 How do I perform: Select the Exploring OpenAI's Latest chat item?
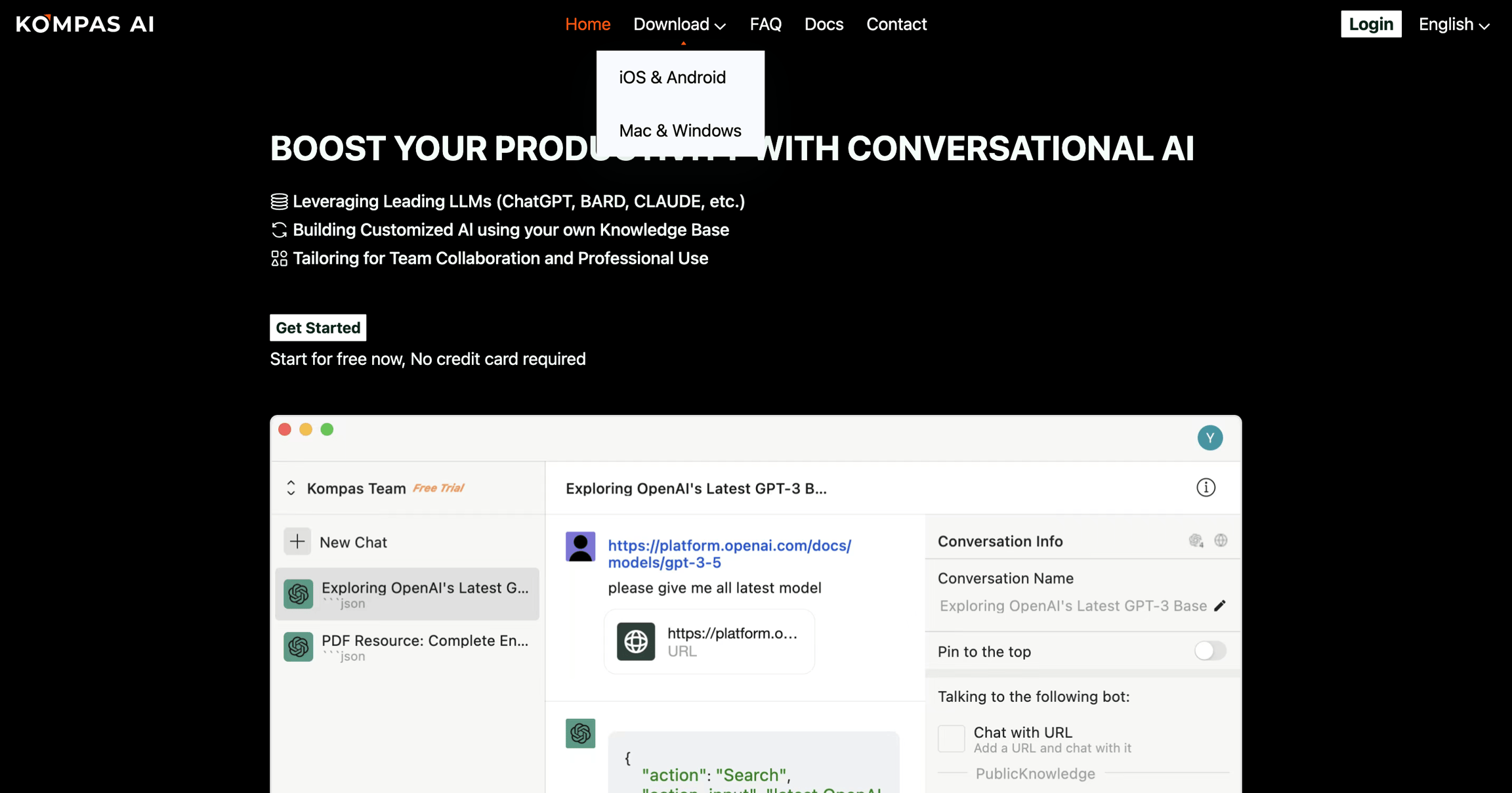(407, 594)
